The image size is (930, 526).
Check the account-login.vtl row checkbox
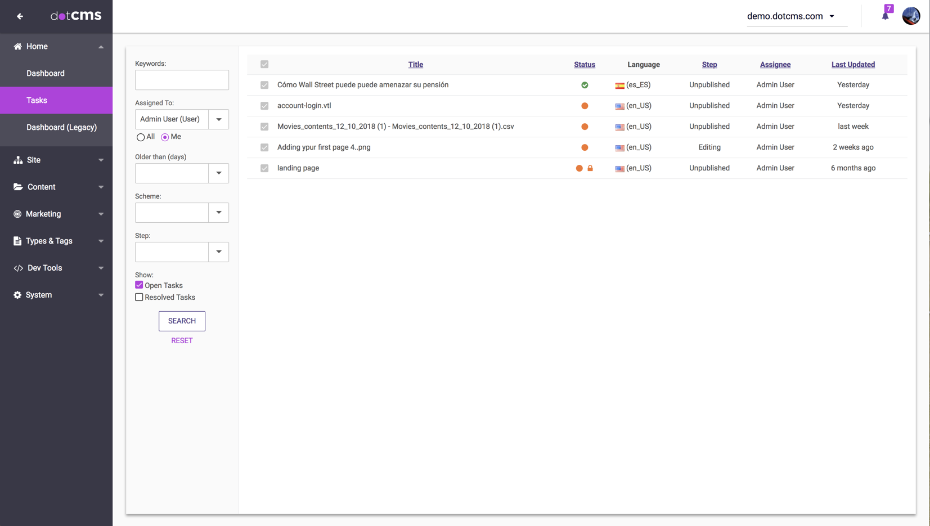tap(265, 106)
